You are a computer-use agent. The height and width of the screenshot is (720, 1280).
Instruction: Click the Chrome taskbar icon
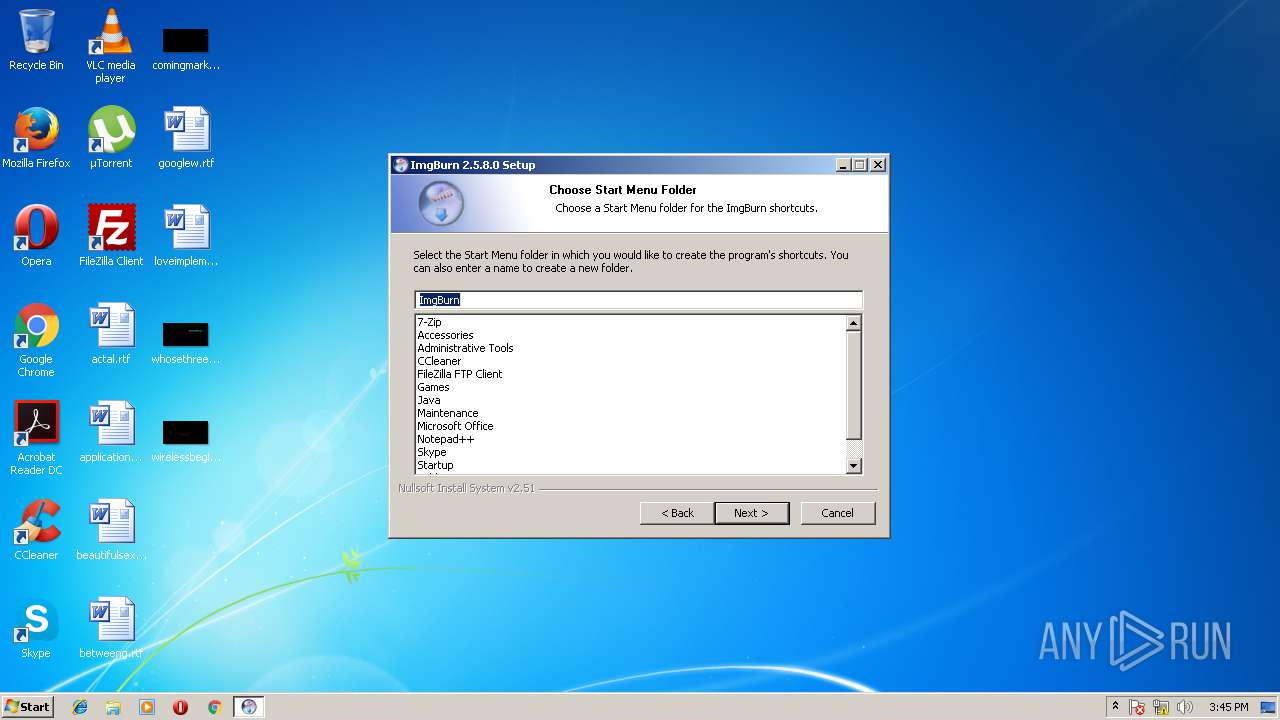point(214,707)
